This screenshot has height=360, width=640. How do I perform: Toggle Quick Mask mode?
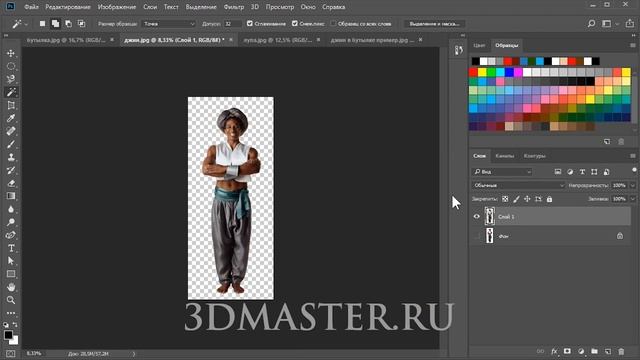coord(11,353)
